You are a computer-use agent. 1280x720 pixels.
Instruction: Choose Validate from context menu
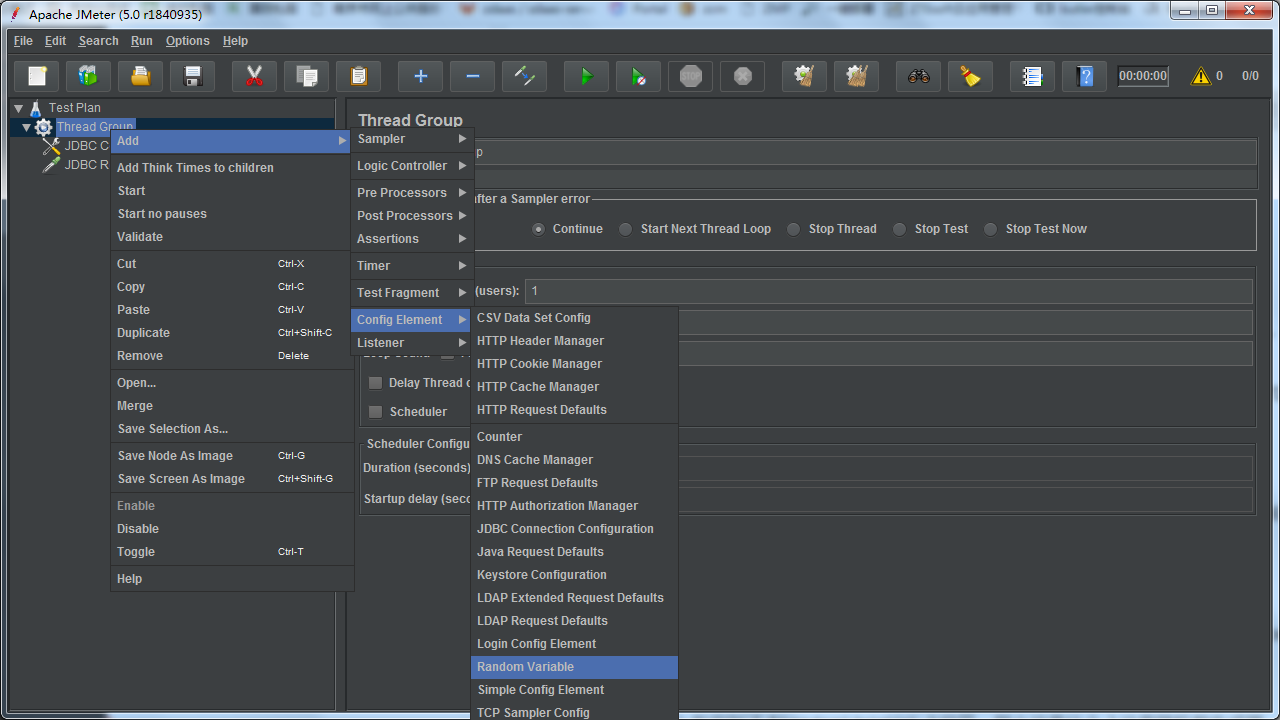tap(232, 237)
